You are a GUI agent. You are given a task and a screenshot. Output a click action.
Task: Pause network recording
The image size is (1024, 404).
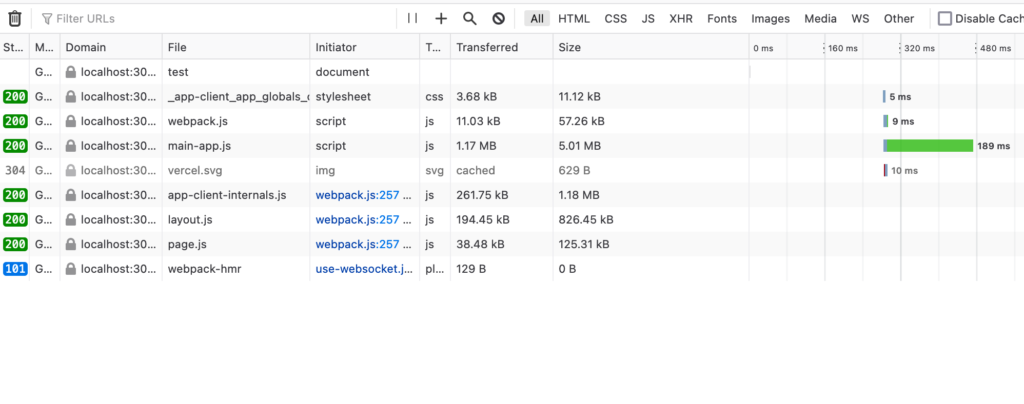(412, 18)
